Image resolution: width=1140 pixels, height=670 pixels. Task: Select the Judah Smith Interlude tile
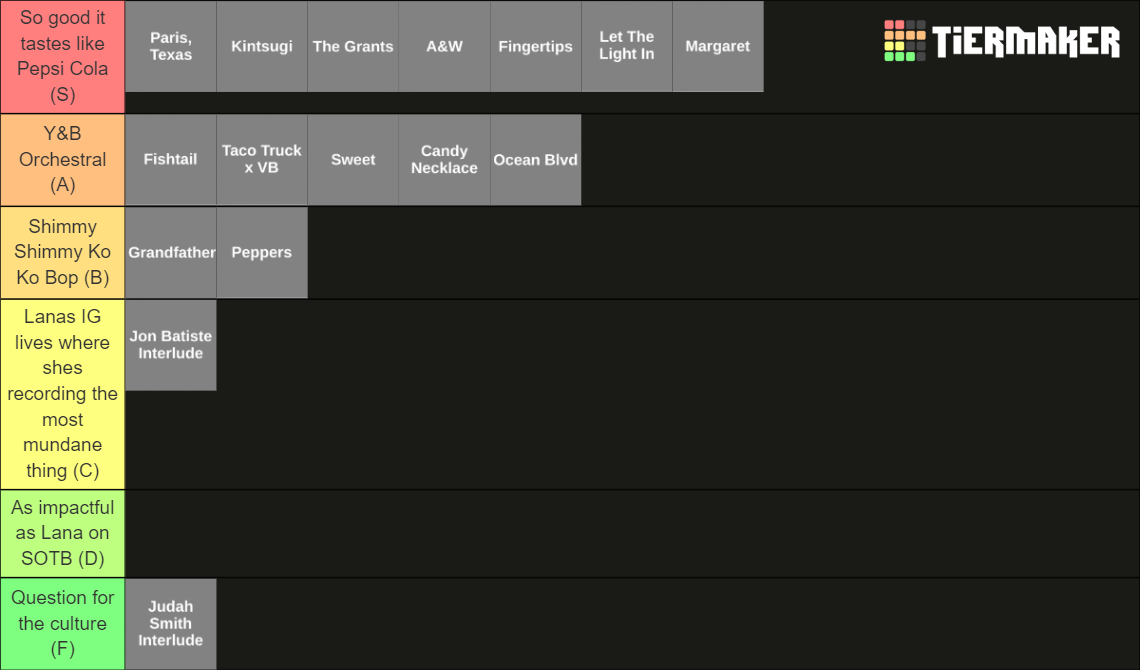[171, 624]
